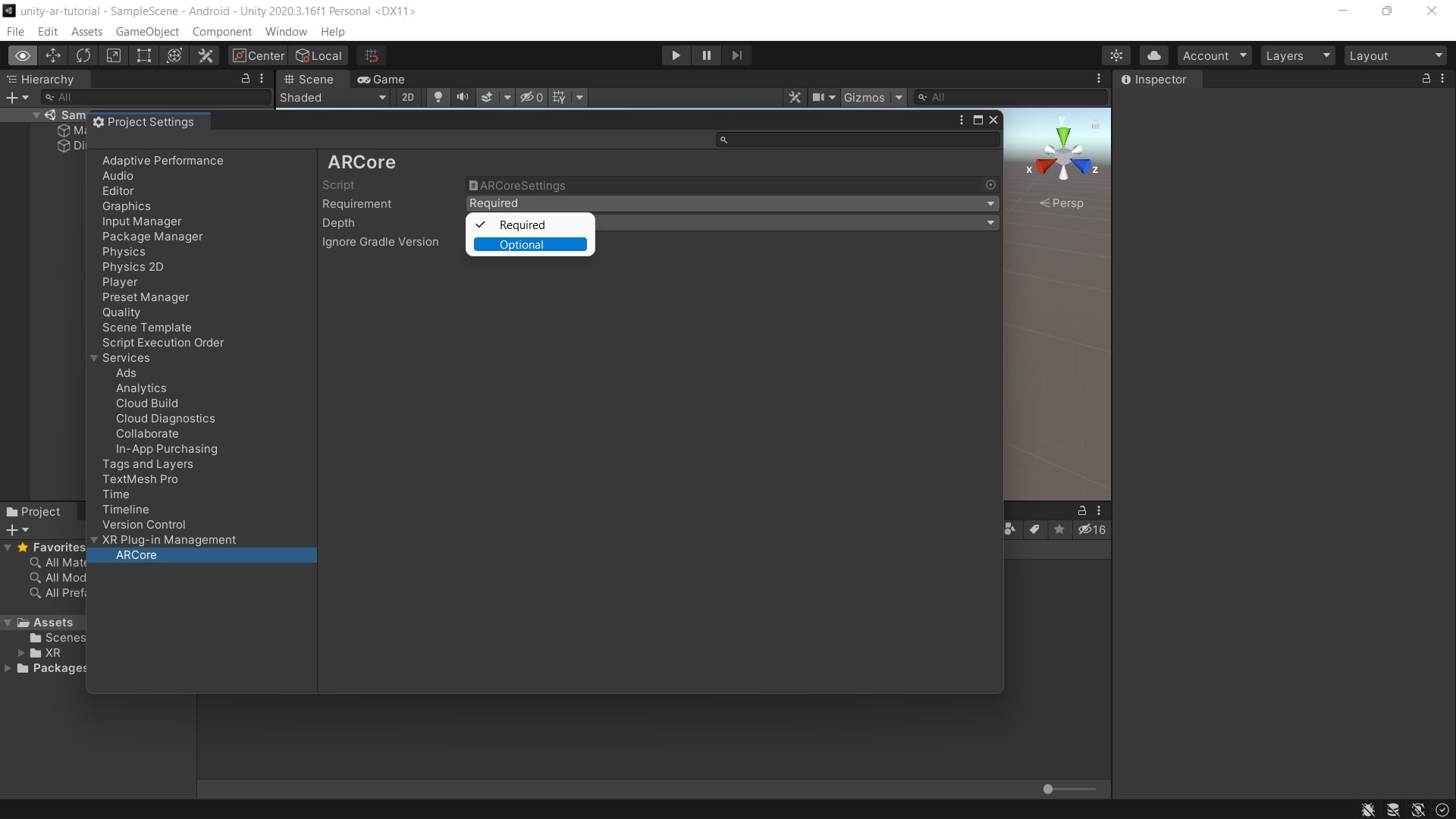Screen dimensions: 1456x819
Task: Click the Step frame button
Action: point(736,55)
